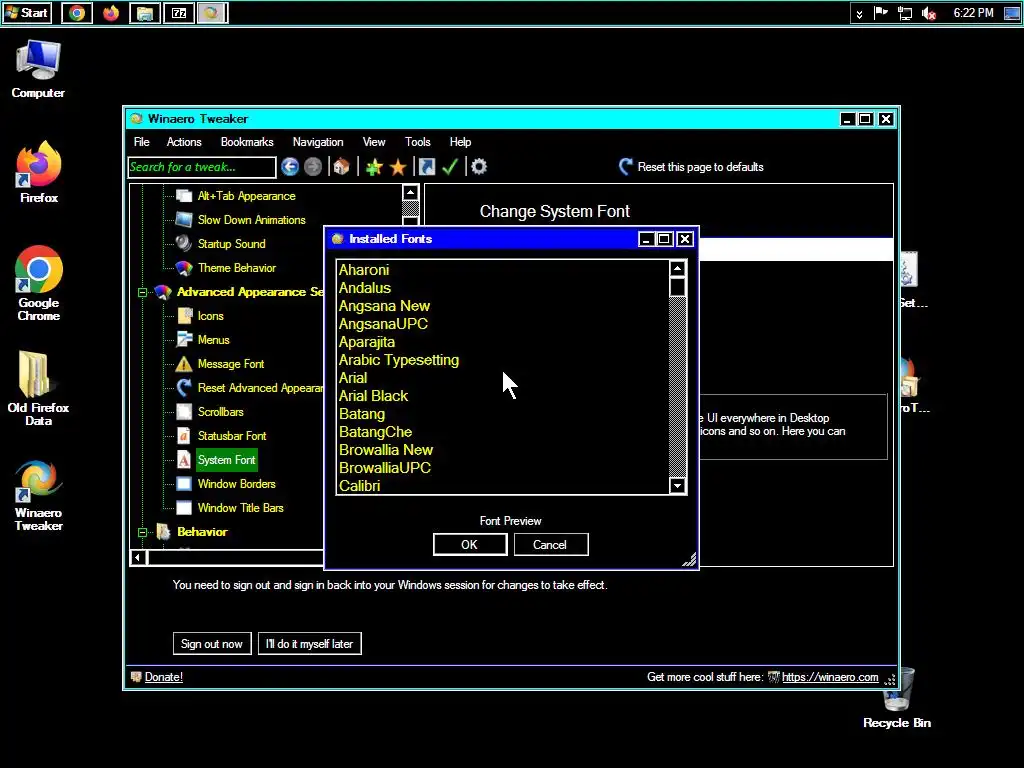The height and width of the screenshot is (768, 1024).
Task: Confirm font choice with OK button
Action: 470,545
